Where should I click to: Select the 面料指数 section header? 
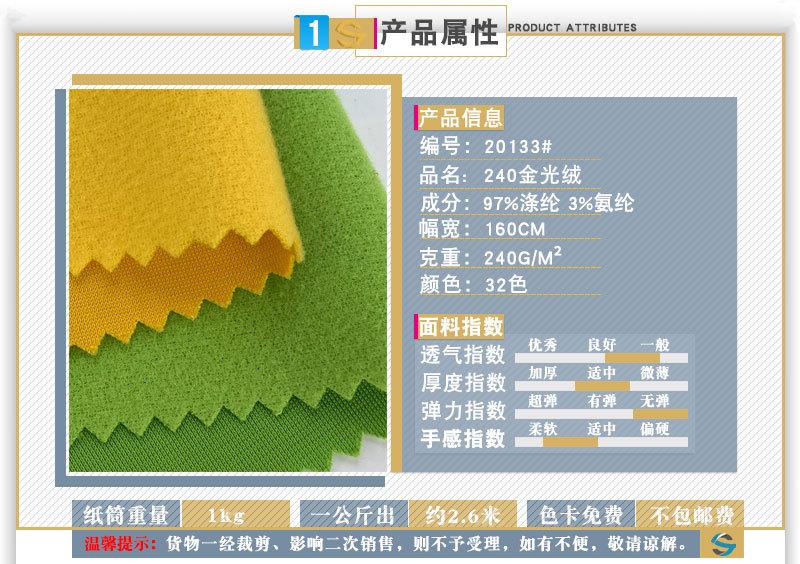460,327
